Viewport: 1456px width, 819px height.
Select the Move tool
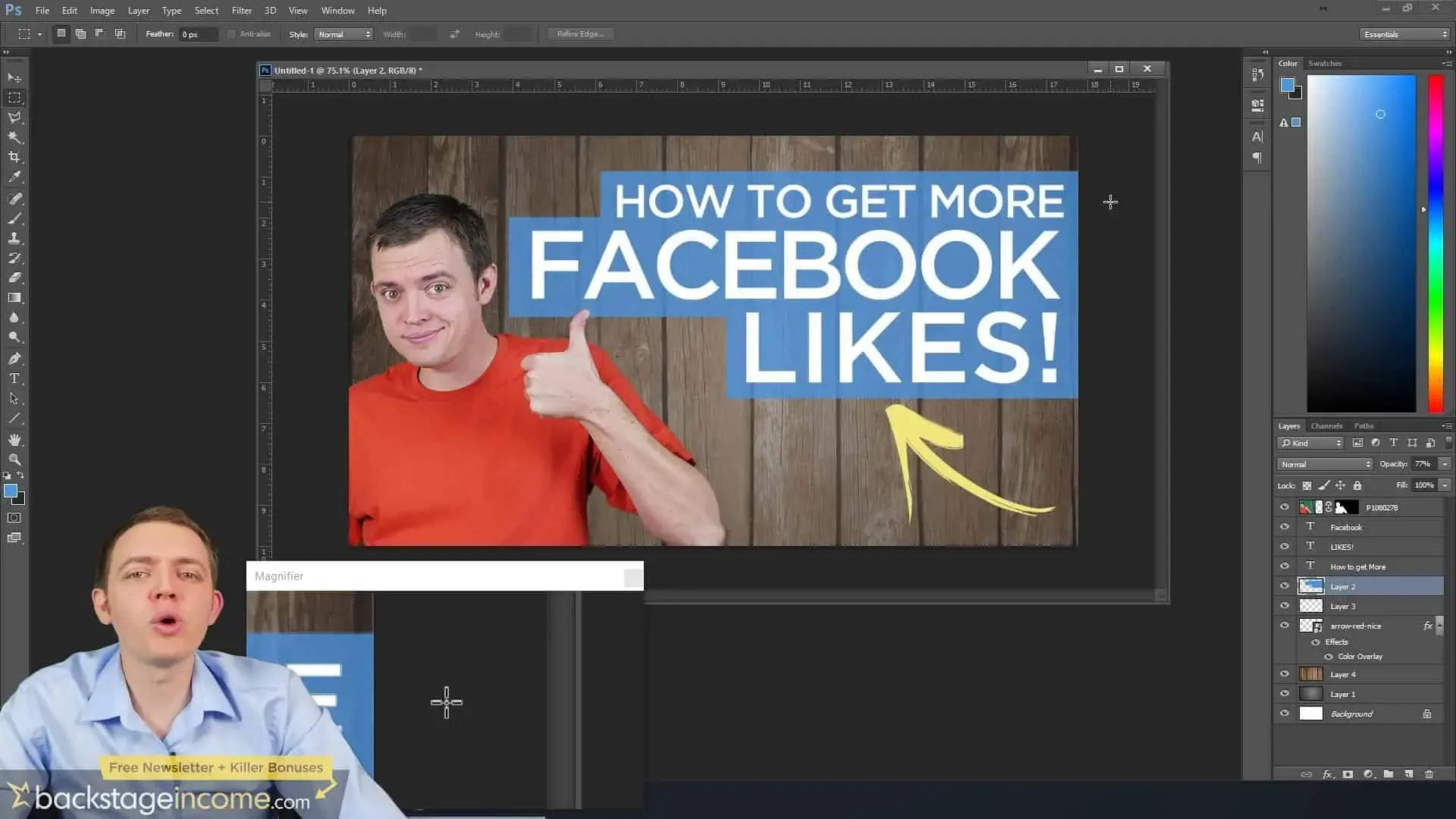[14, 78]
